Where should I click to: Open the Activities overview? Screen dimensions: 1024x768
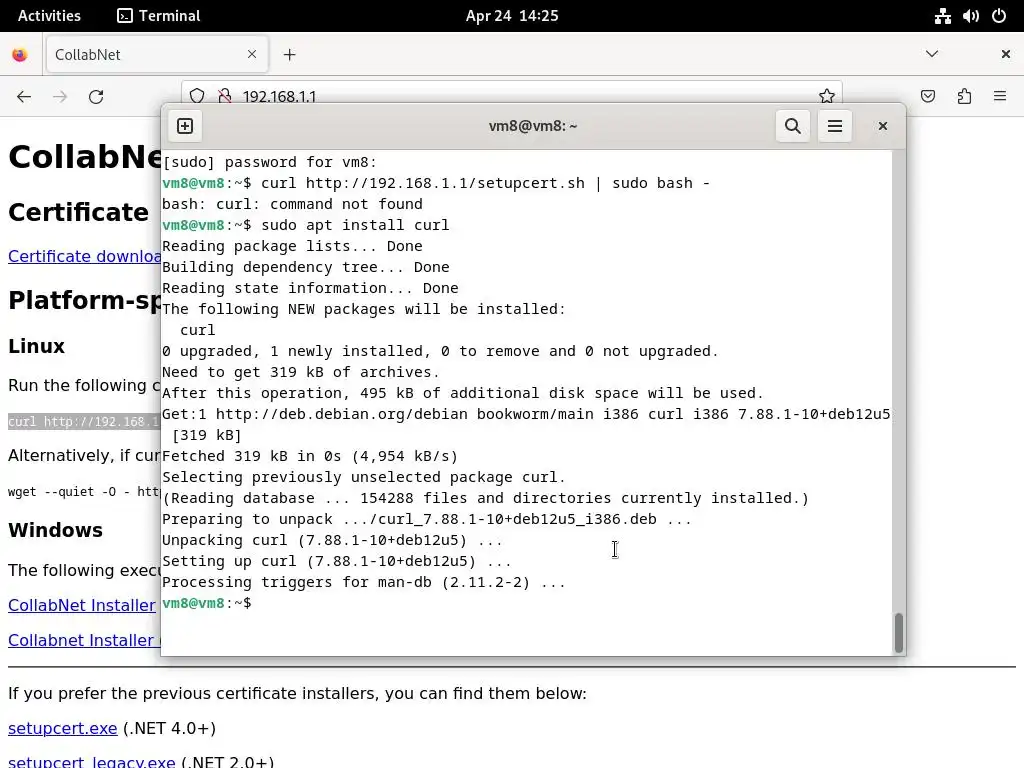pos(49,16)
